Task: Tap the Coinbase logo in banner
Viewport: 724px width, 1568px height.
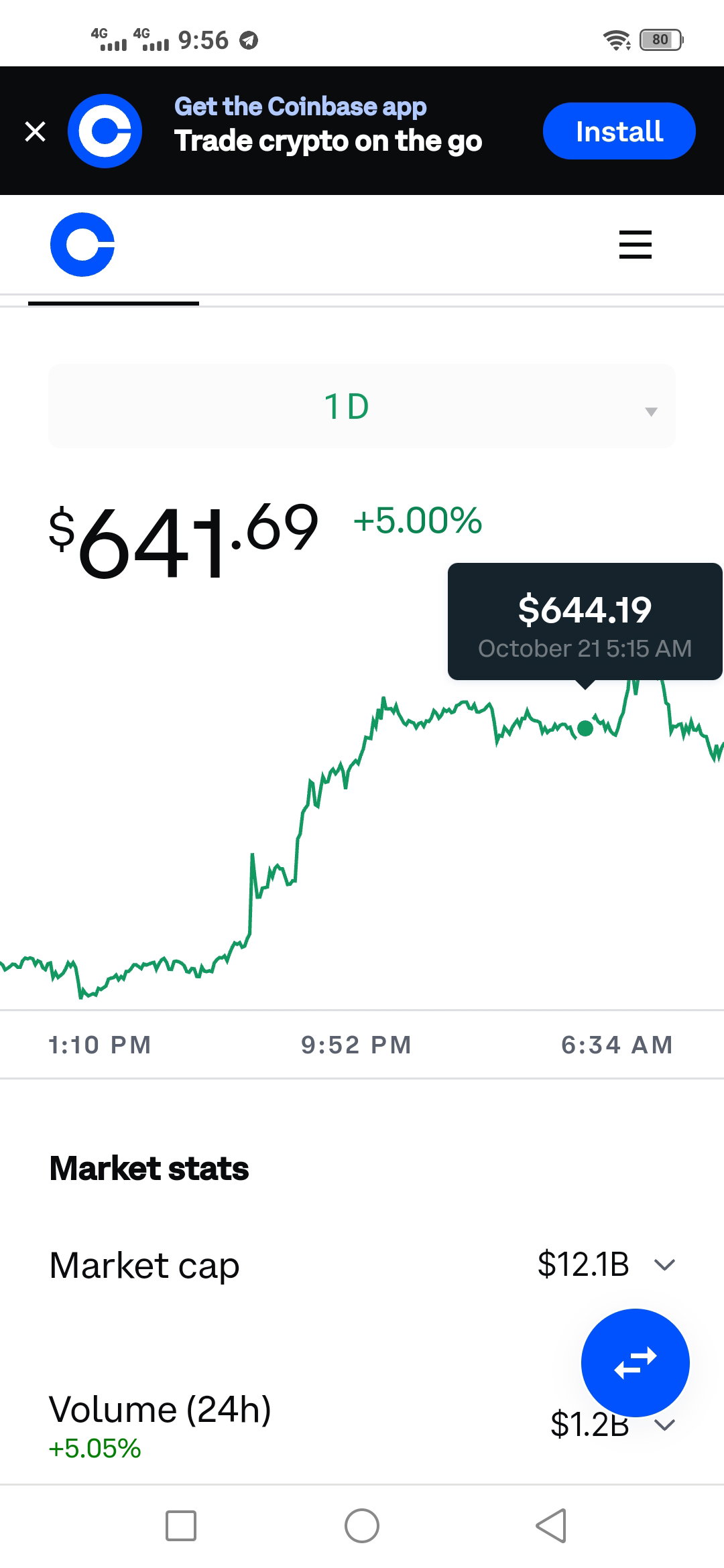Action: pos(105,131)
